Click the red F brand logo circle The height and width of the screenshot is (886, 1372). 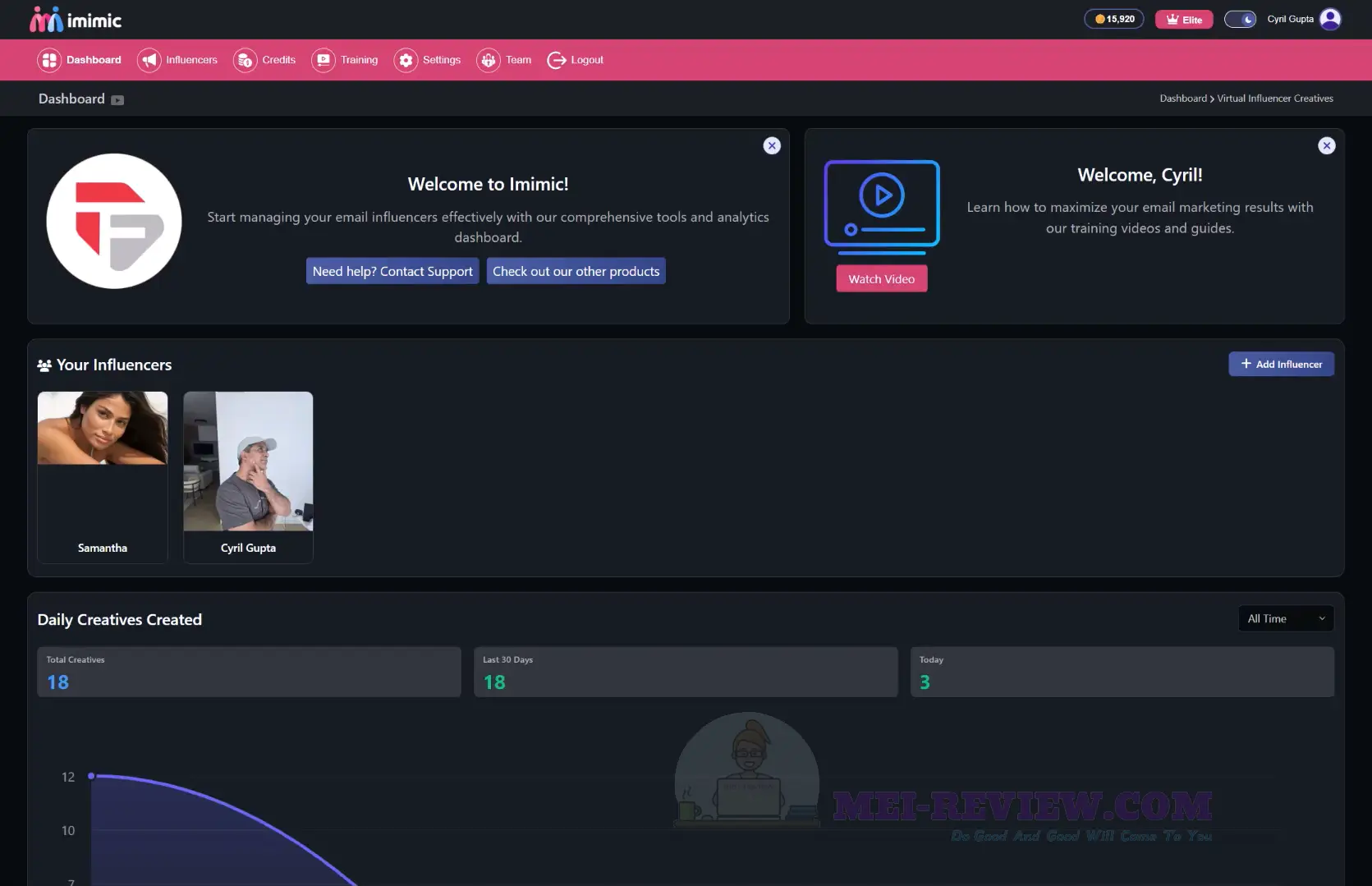pyautogui.click(x=114, y=221)
